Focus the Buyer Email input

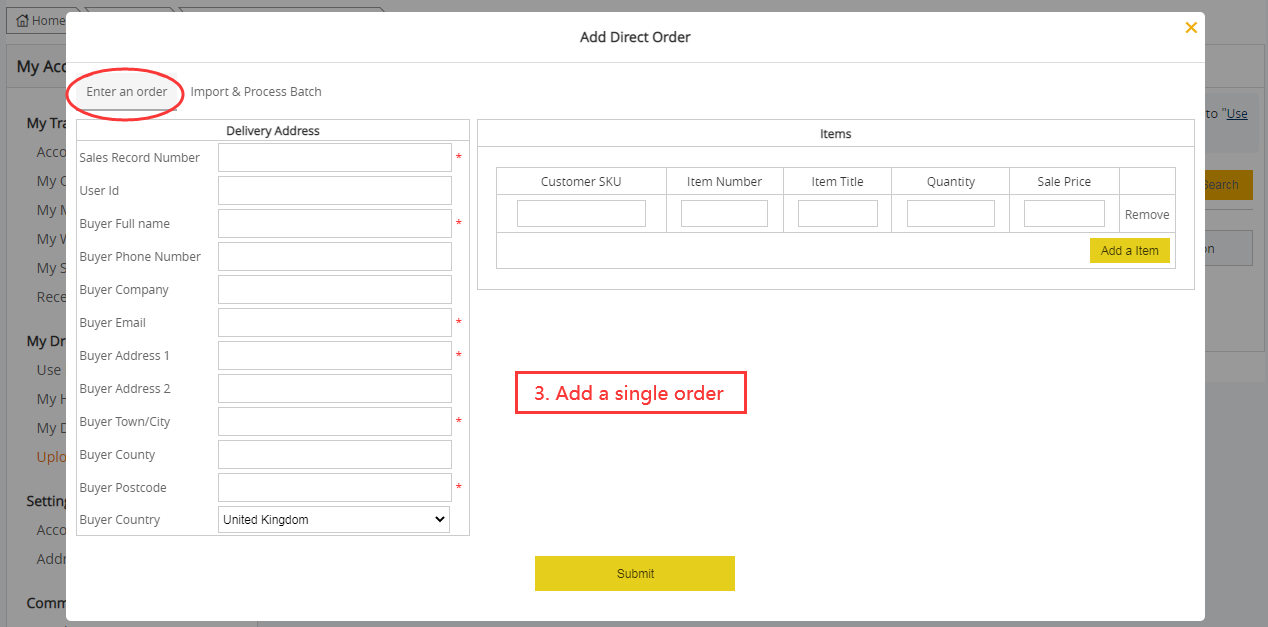[334, 323]
